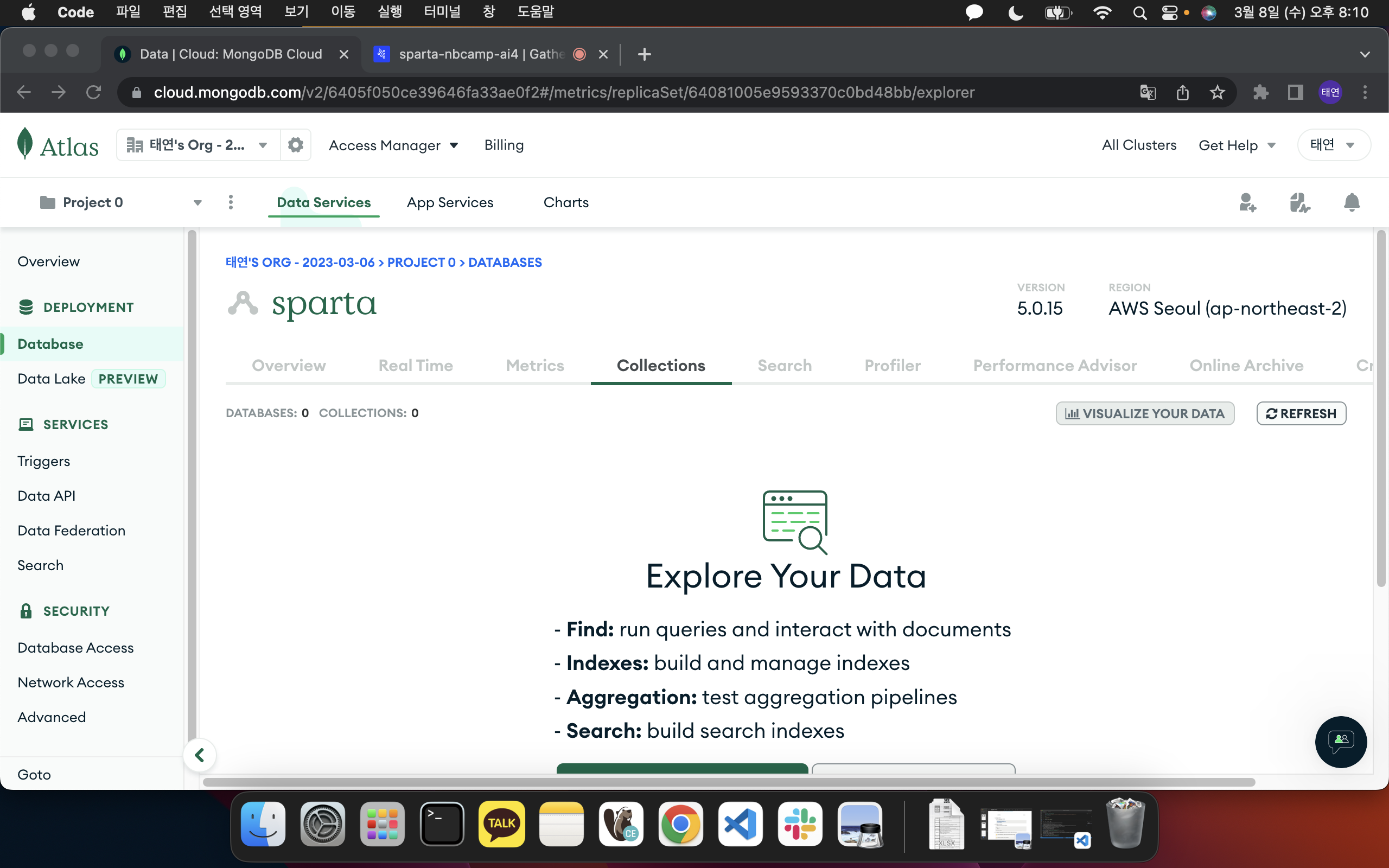Image resolution: width=1389 pixels, height=868 pixels.
Task: Click invite user to project icon
Action: click(1247, 203)
